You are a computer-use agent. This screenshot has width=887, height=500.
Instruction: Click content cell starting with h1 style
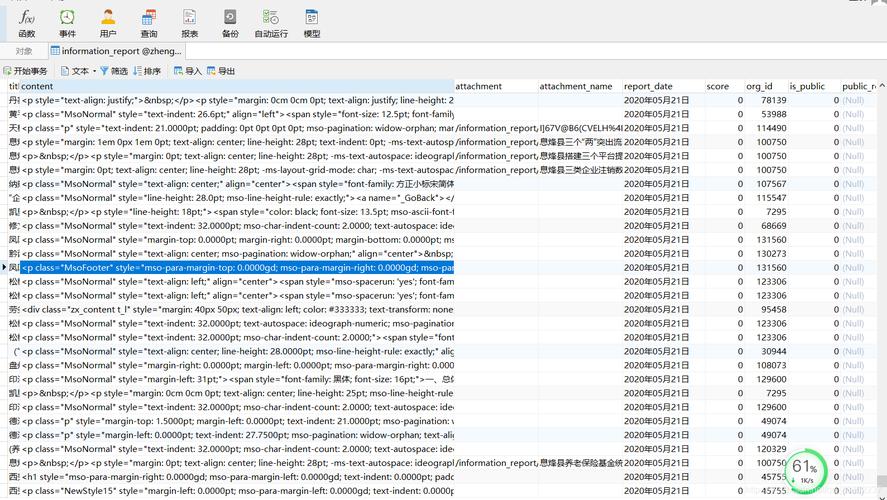(237, 477)
